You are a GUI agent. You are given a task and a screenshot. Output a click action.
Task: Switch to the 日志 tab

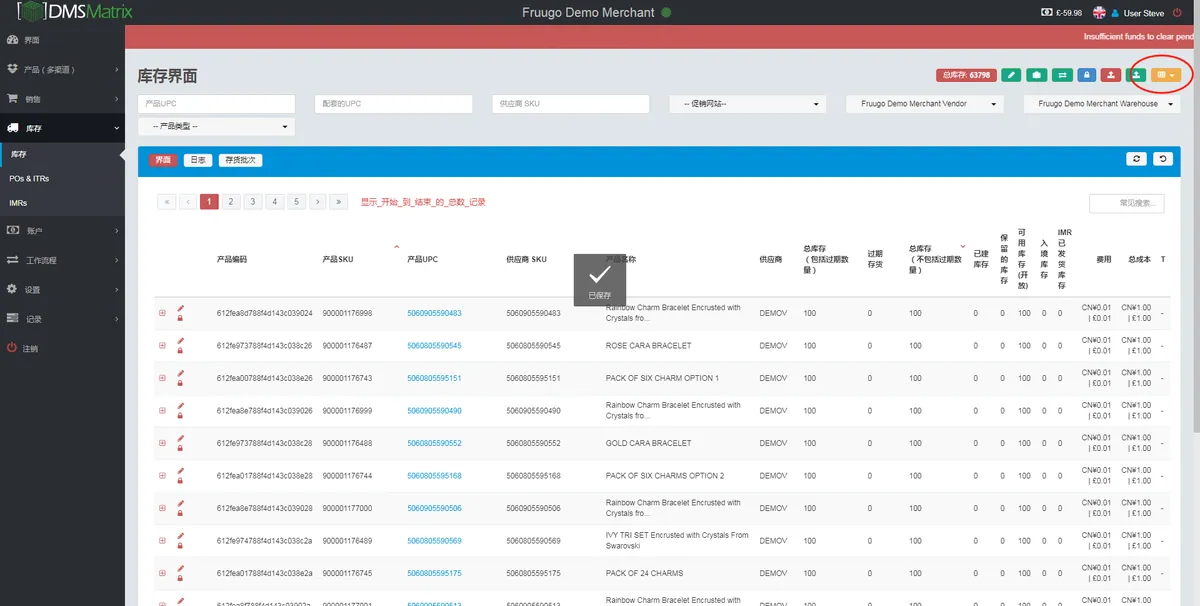[198, 160]
